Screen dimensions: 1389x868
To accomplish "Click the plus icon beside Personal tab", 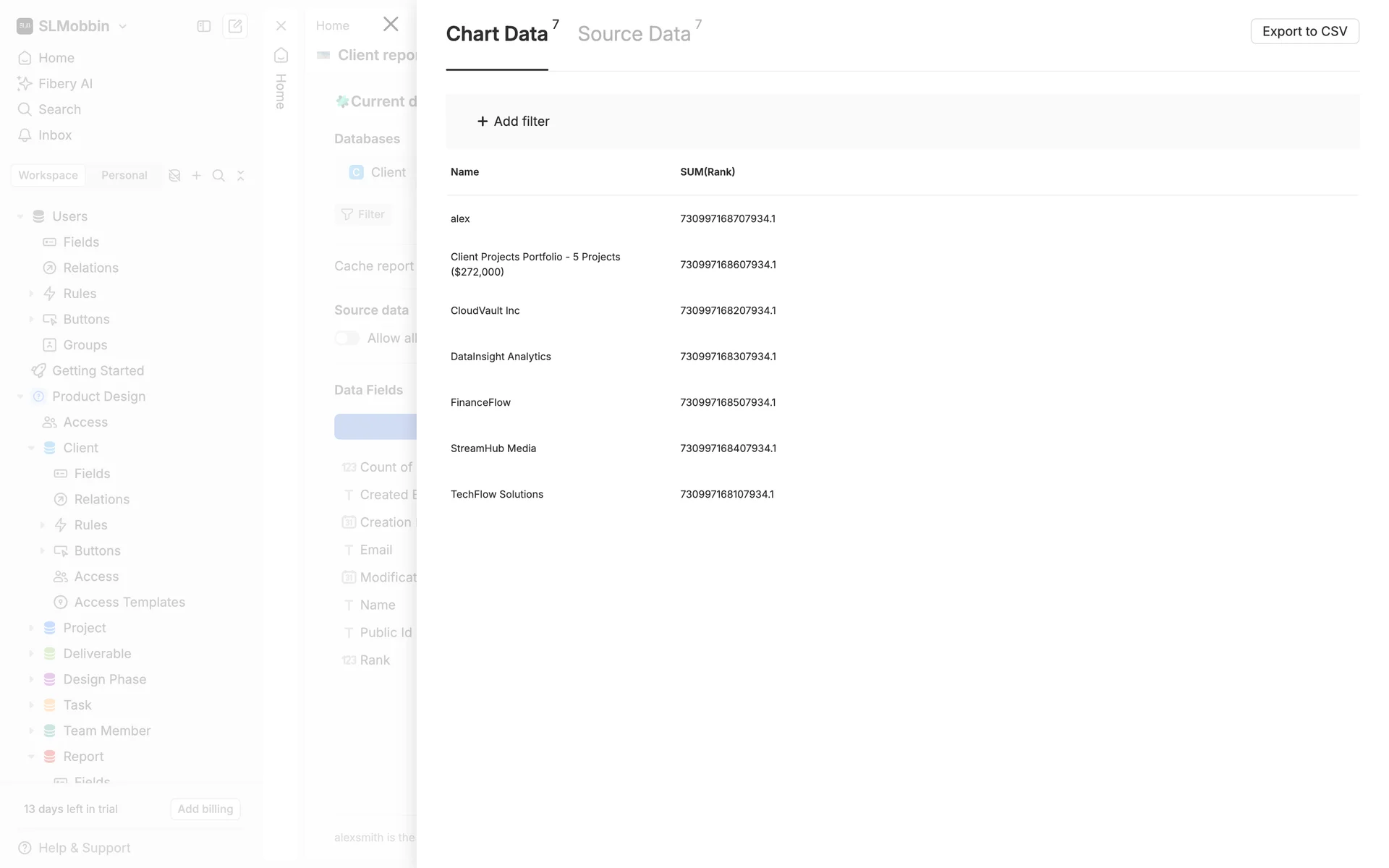I will point(196,176).
